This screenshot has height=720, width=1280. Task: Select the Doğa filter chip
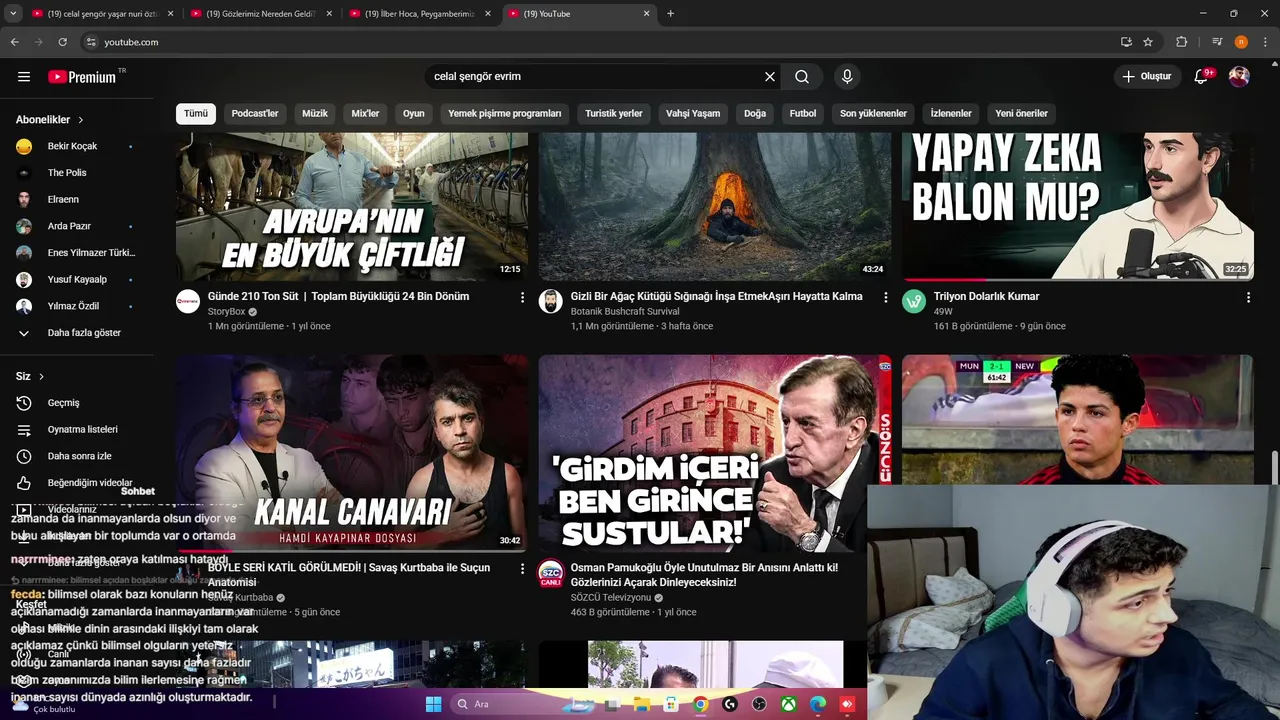(755, 113)
